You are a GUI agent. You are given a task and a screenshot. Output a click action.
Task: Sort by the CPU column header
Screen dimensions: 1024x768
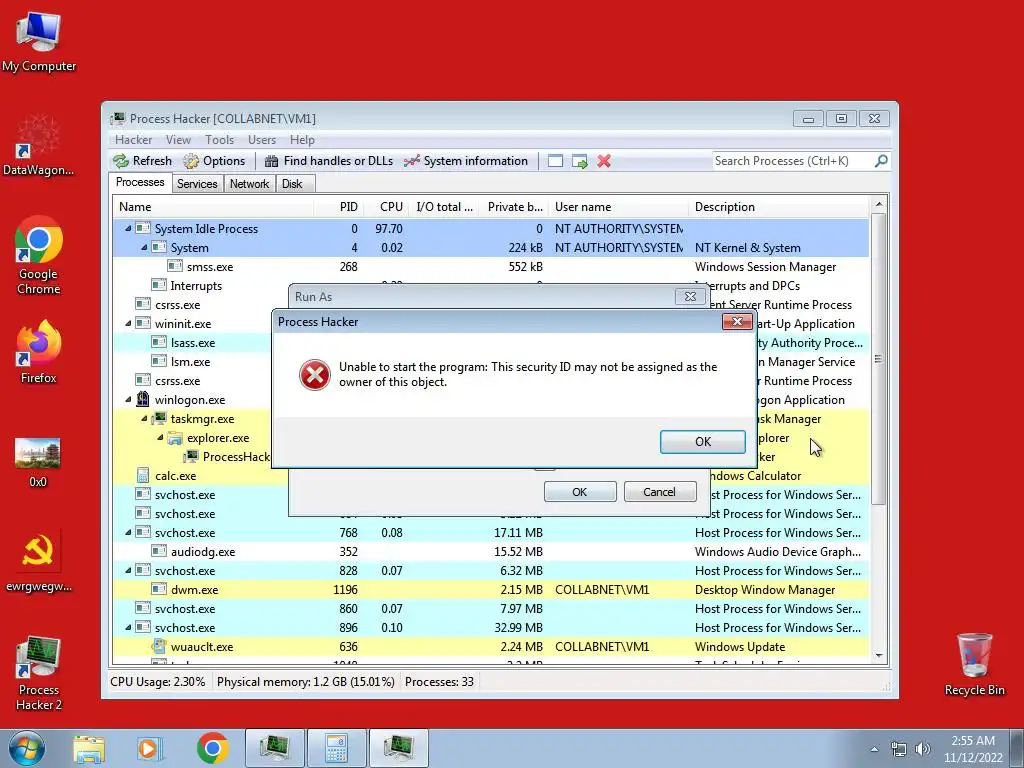385,207
